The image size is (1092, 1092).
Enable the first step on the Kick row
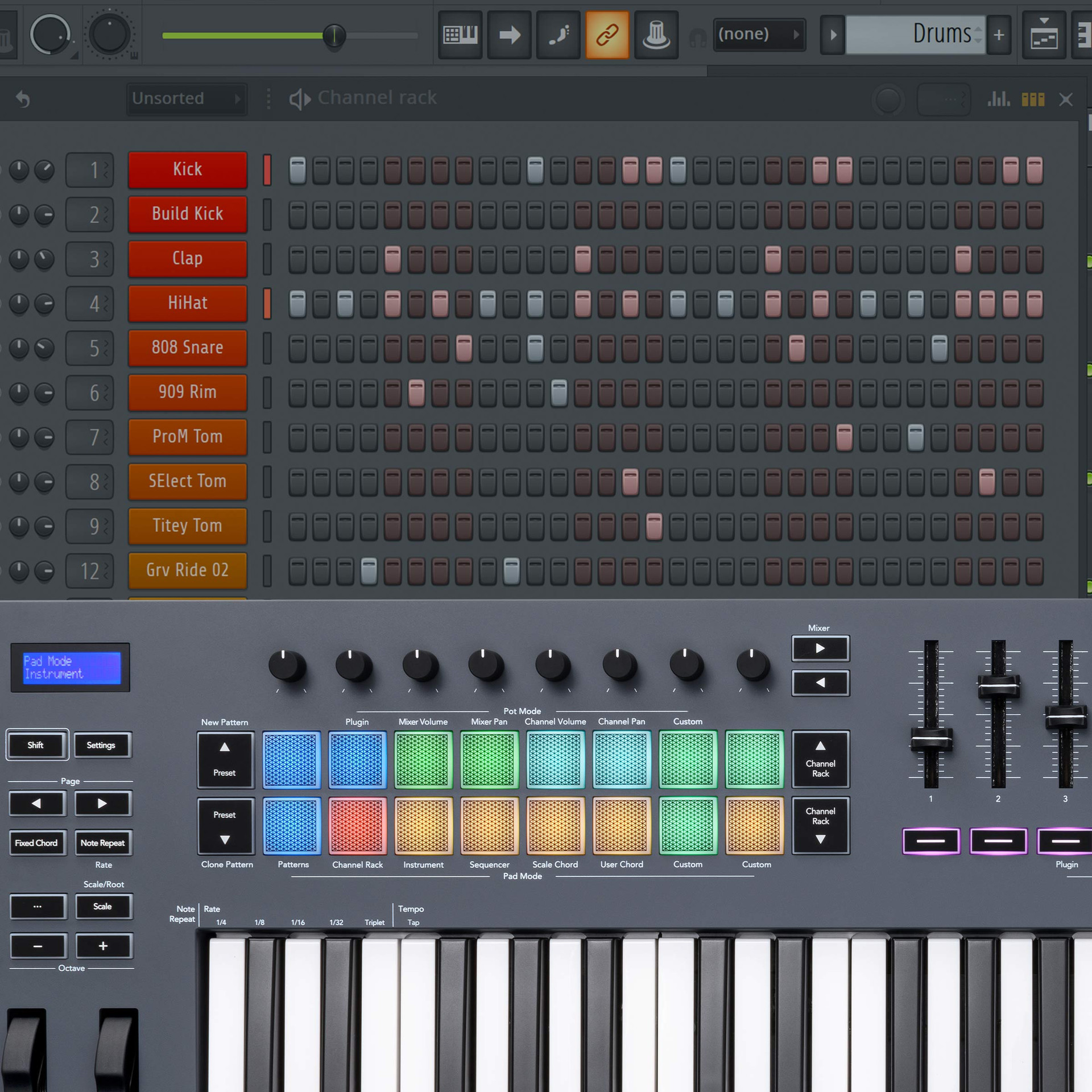pyautogui.click(x=296, y=169)
